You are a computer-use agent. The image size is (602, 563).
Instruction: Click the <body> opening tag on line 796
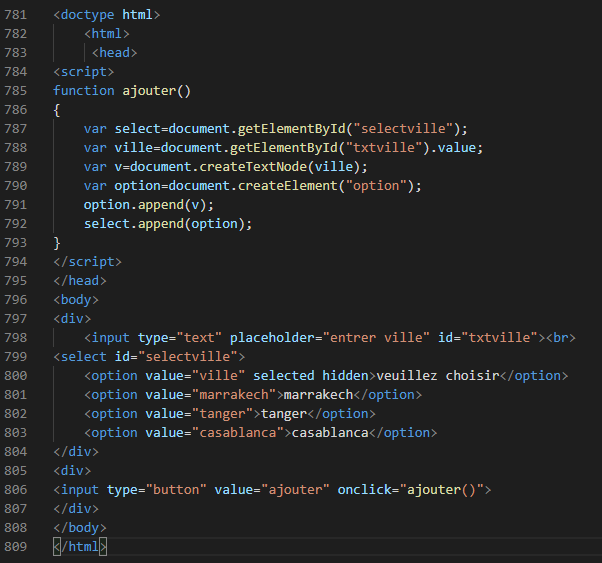[76, 300]
